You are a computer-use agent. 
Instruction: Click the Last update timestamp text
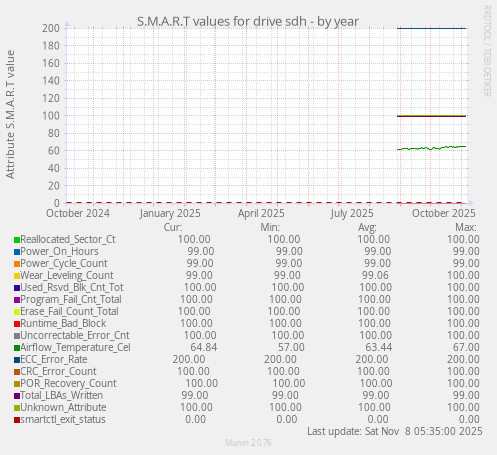point(395,432)
